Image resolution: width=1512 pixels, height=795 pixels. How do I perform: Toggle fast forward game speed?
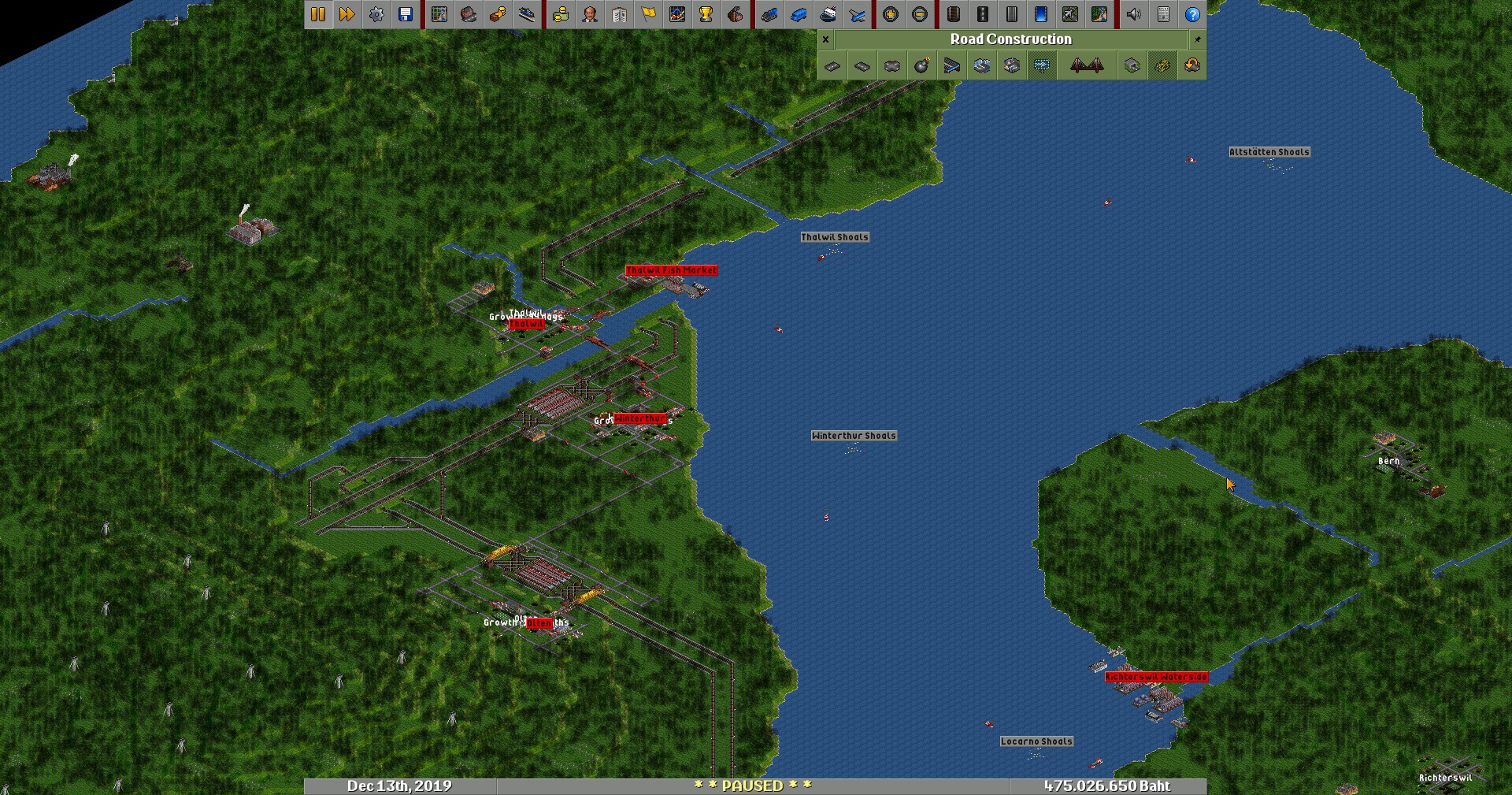346,14
